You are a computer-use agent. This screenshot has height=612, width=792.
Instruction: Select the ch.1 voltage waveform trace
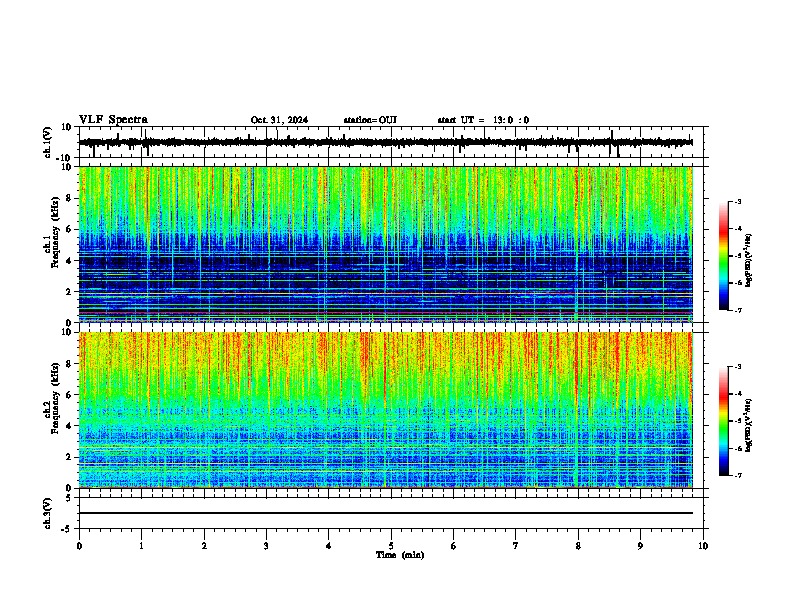tap(385, 143)
